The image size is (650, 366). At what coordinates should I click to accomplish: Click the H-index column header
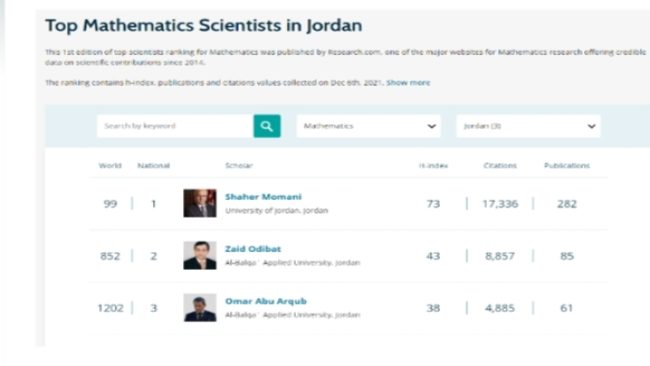[433, 165]
